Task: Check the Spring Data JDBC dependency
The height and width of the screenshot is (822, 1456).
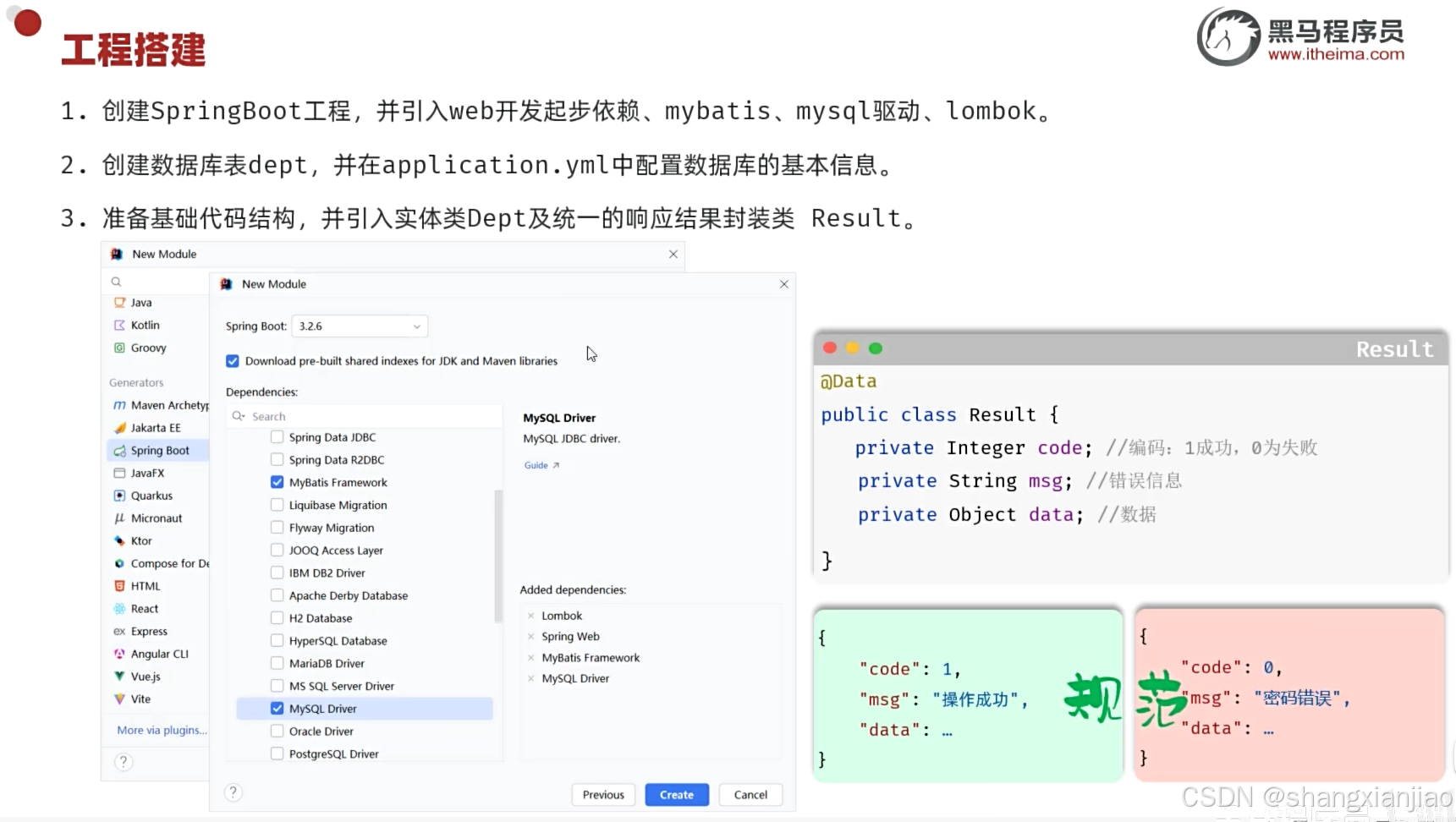Action: [277, 437]
